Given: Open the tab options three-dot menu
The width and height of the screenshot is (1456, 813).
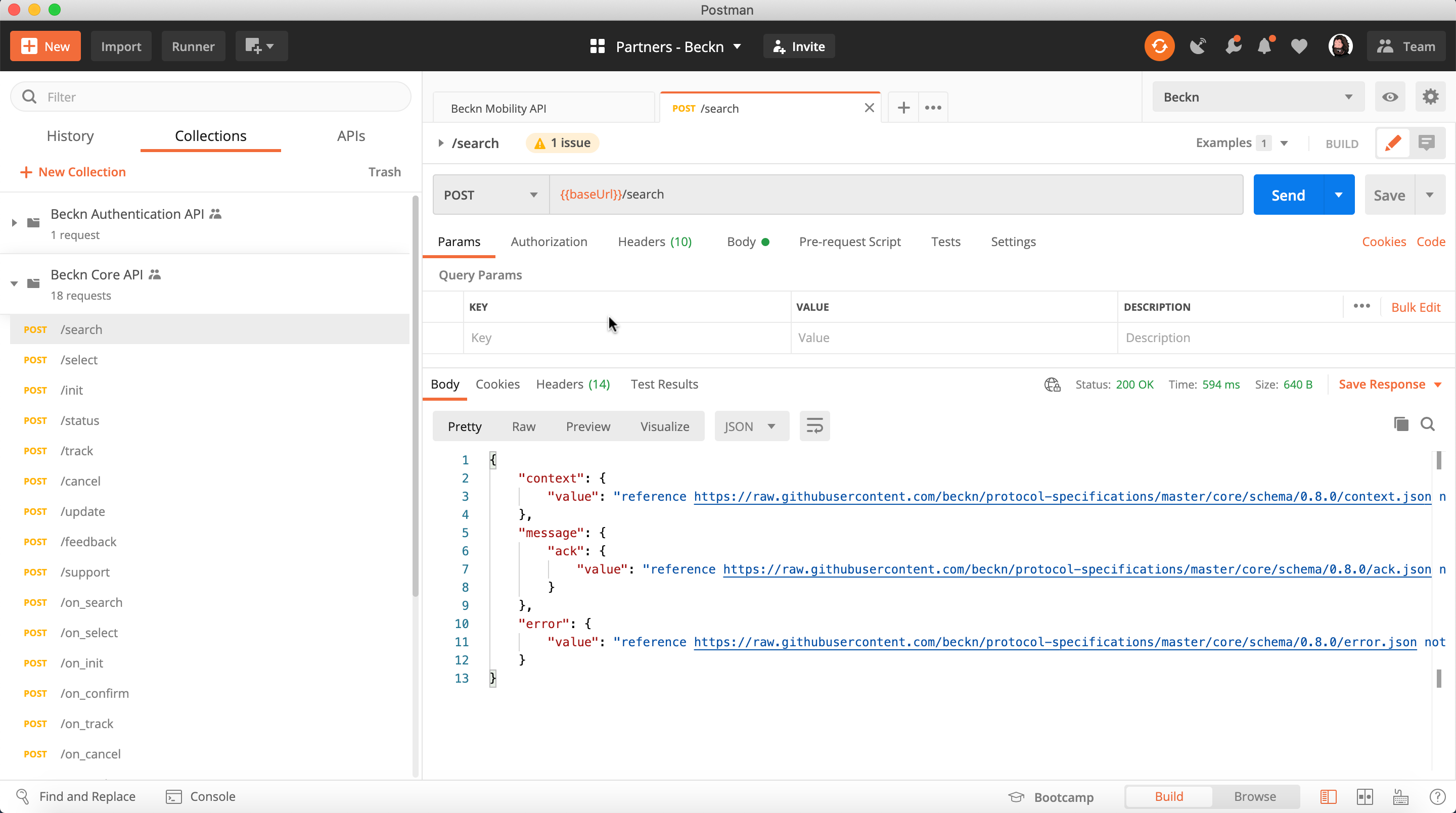Looking at the screenshot, I should coord(933,107).
